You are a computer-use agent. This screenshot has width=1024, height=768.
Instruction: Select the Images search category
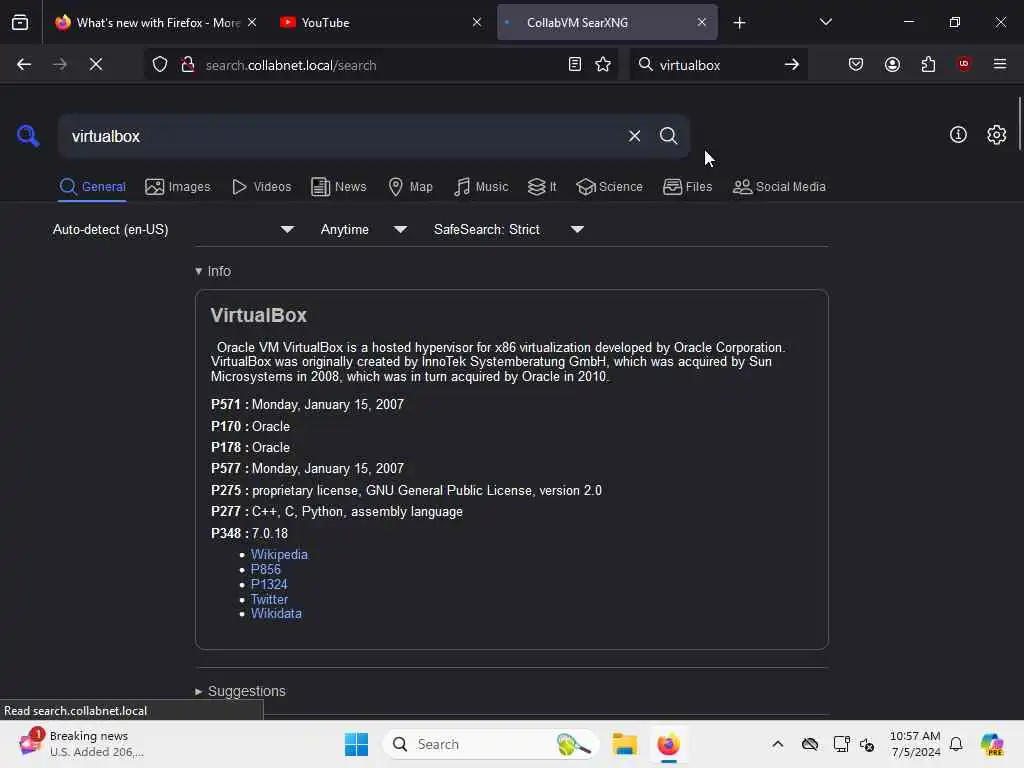click(178, 187)
